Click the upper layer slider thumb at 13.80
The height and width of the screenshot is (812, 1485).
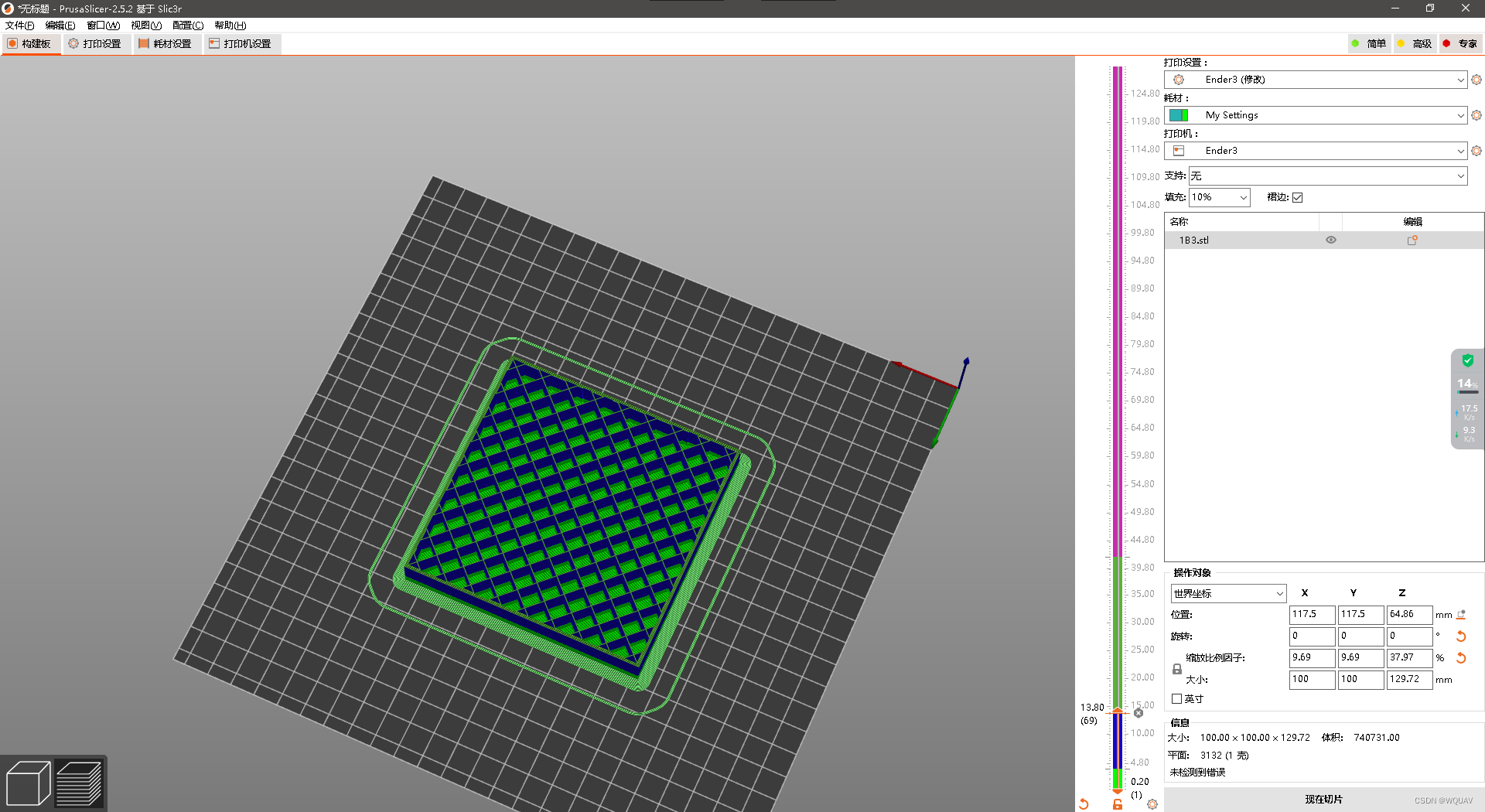1118,711
